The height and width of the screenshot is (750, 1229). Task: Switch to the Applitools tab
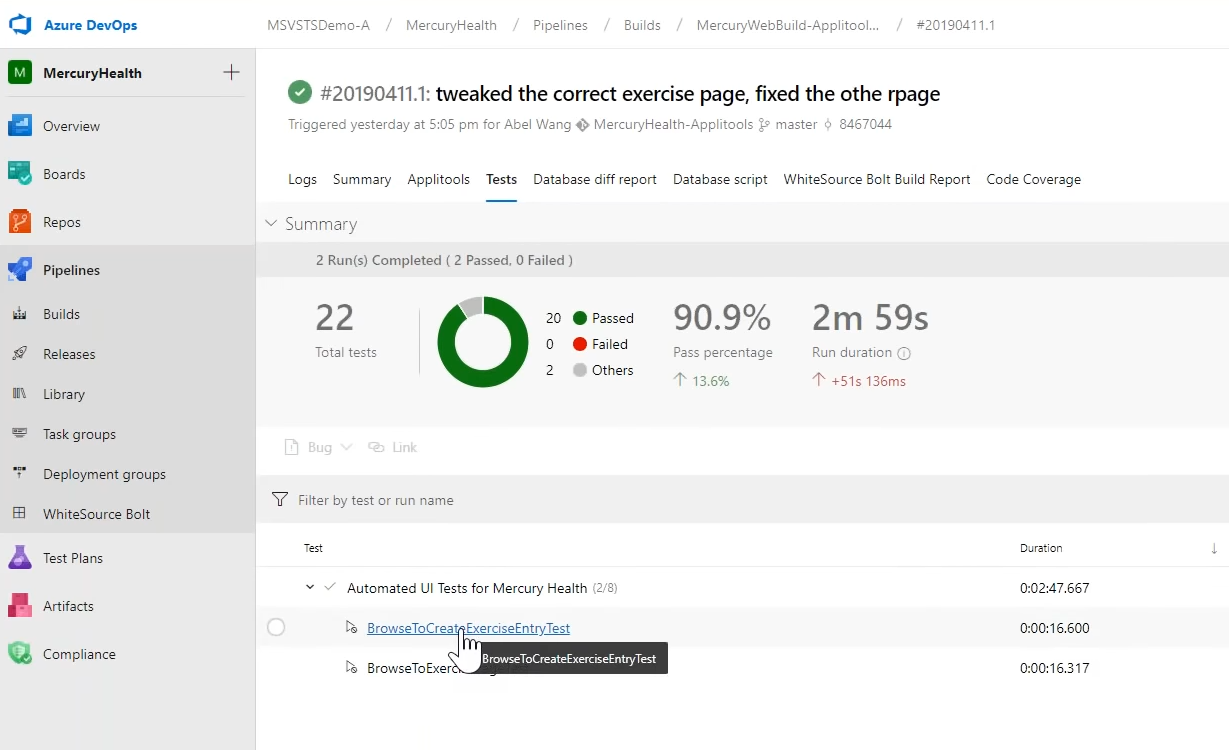click(x=438, y=179)
